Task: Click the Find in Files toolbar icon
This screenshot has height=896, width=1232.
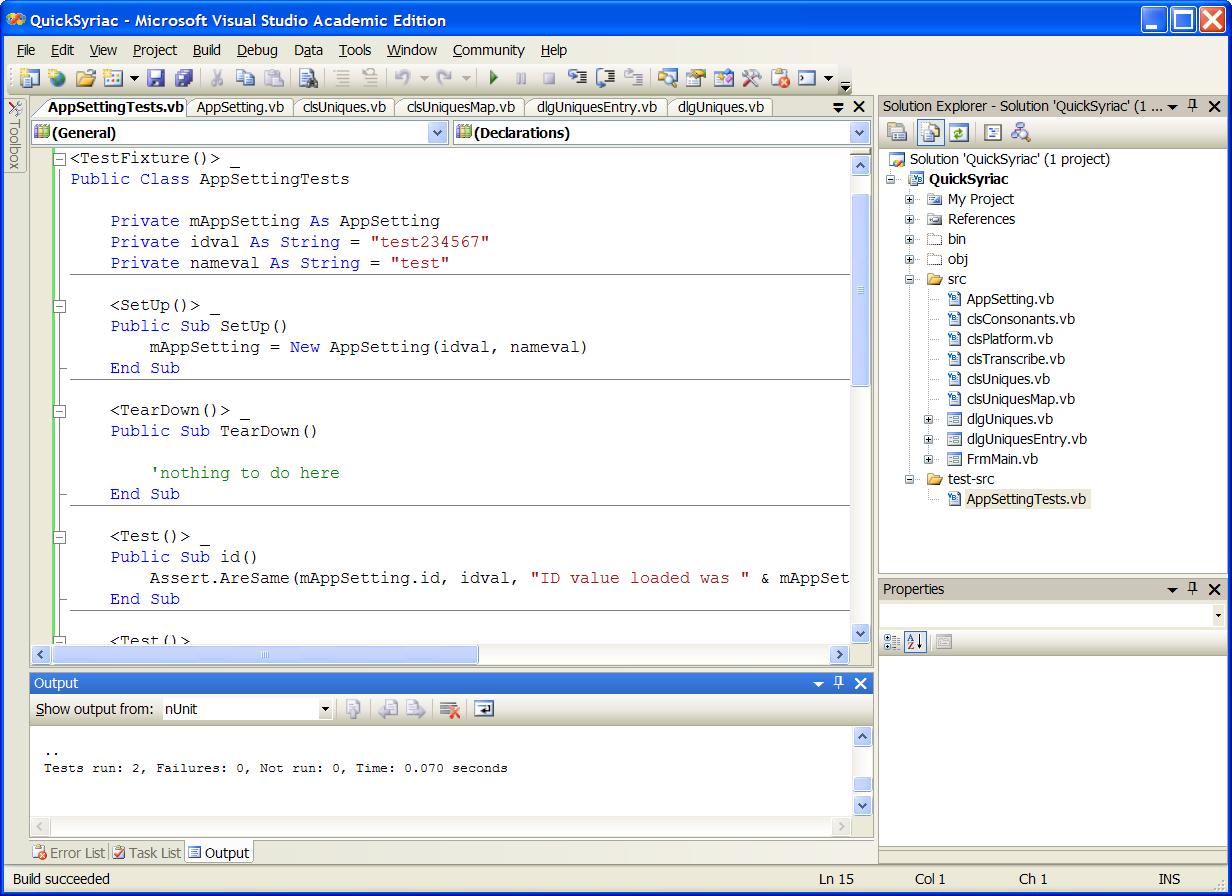Action: coord(308,78)
